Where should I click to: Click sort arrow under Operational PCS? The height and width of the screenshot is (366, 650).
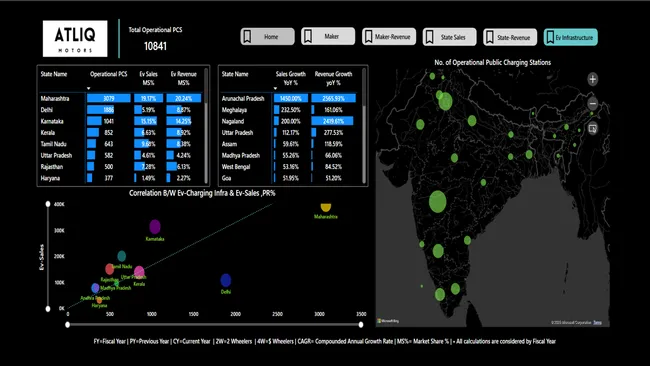88,88
